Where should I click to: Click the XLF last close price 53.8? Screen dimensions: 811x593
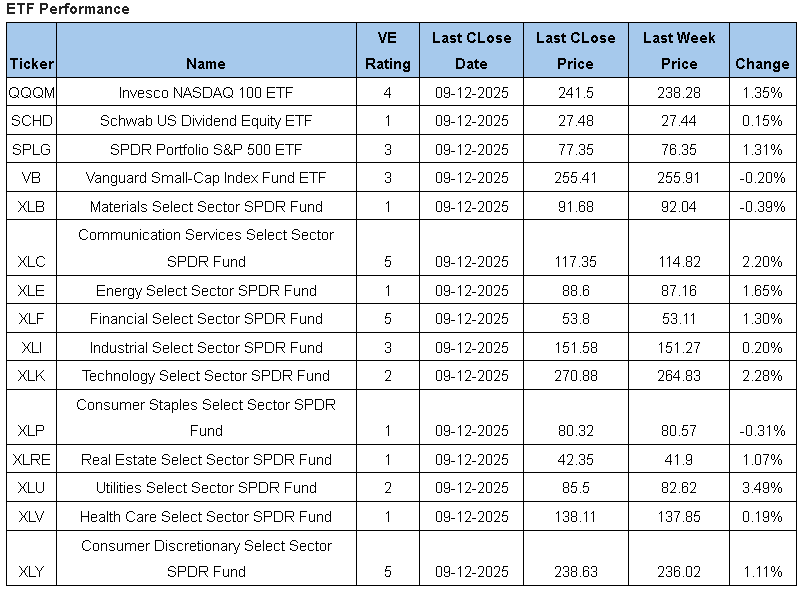[575, 319]
